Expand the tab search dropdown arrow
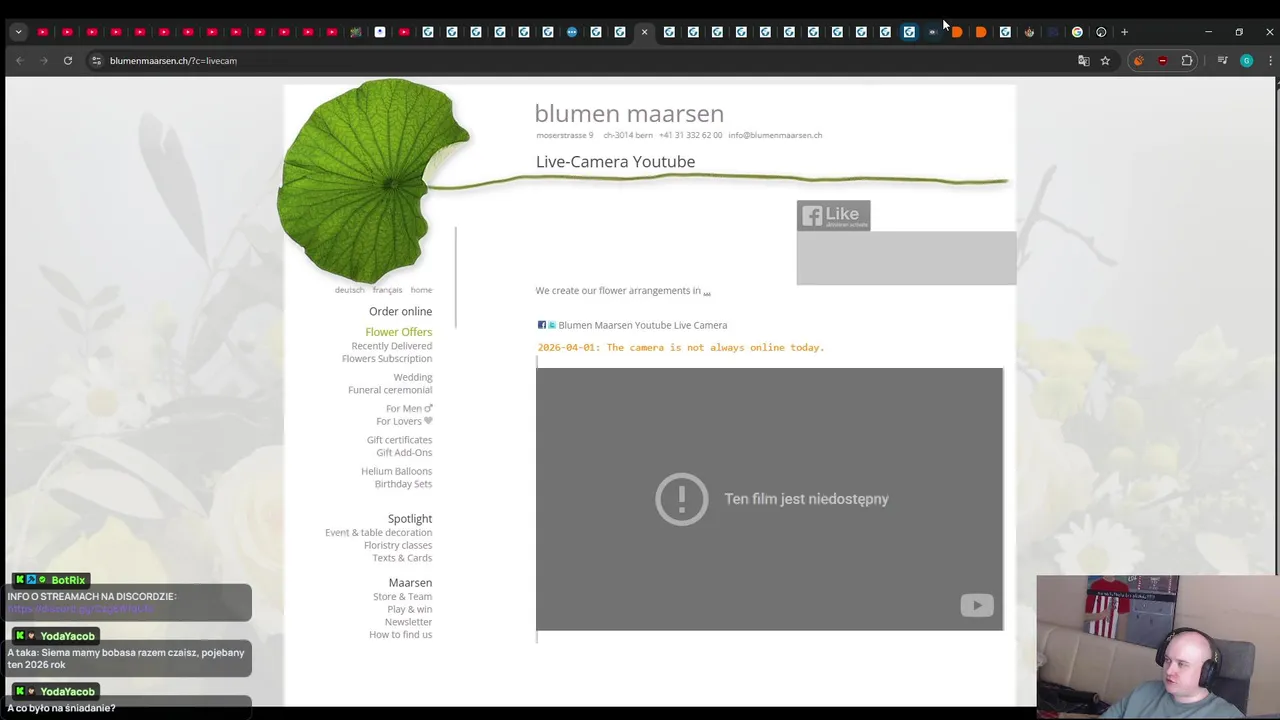Screen dimensions: 1280x720 (18, 32)
